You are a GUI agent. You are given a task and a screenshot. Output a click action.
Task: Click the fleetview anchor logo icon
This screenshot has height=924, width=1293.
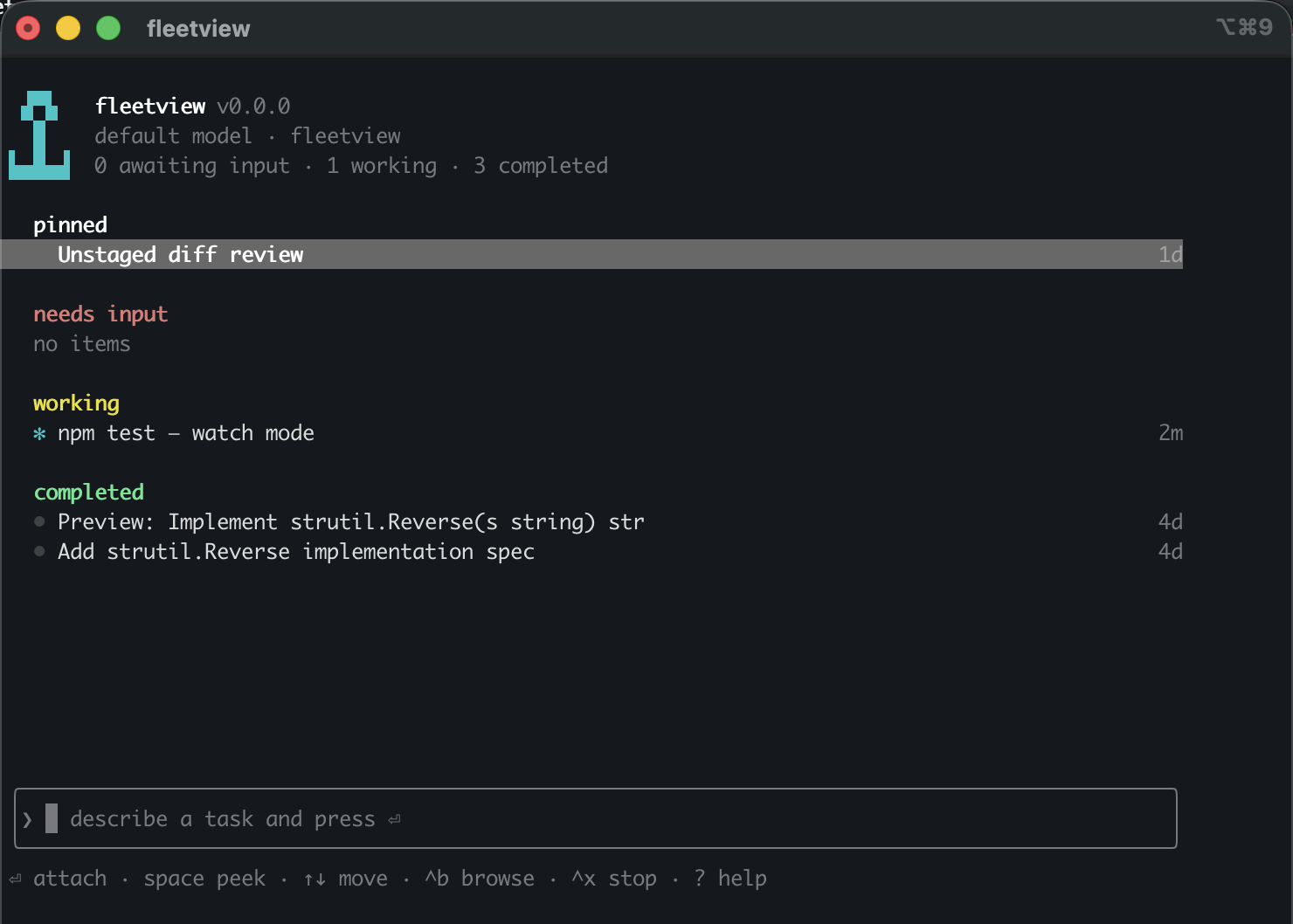[x=39, y=135]
